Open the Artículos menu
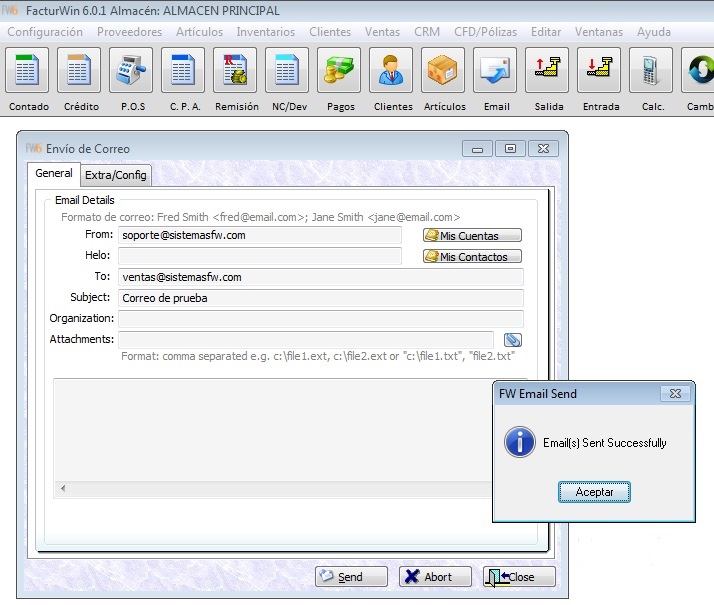 (199, 32)
